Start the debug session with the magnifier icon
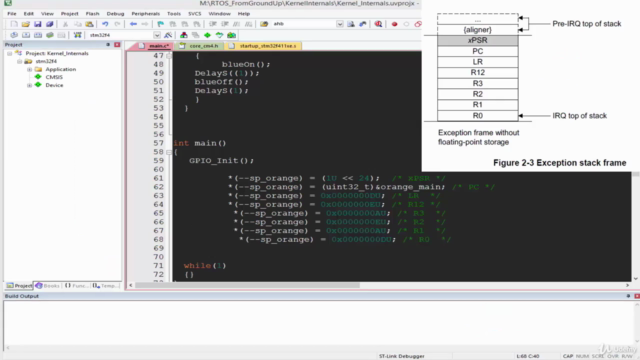Screen dimensions: 640x360 tap(378, 24)
